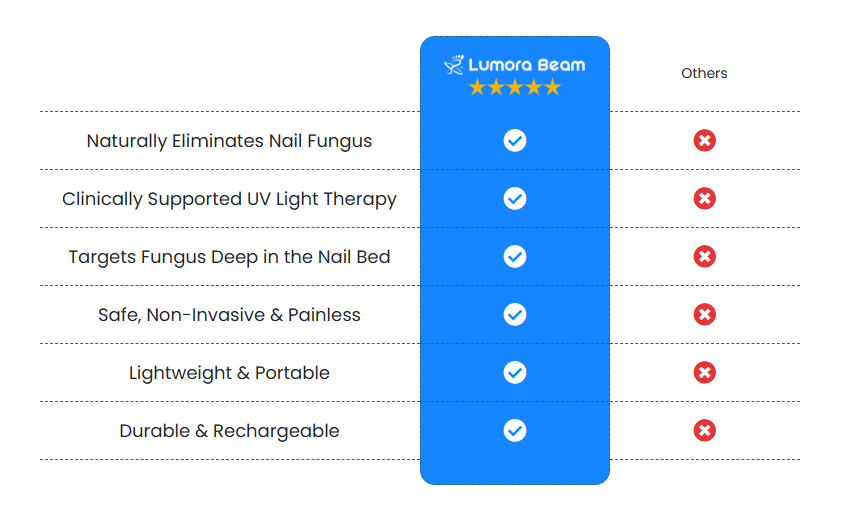Click the checkmark for Lightweight & Portable

(x=515, y=373)
